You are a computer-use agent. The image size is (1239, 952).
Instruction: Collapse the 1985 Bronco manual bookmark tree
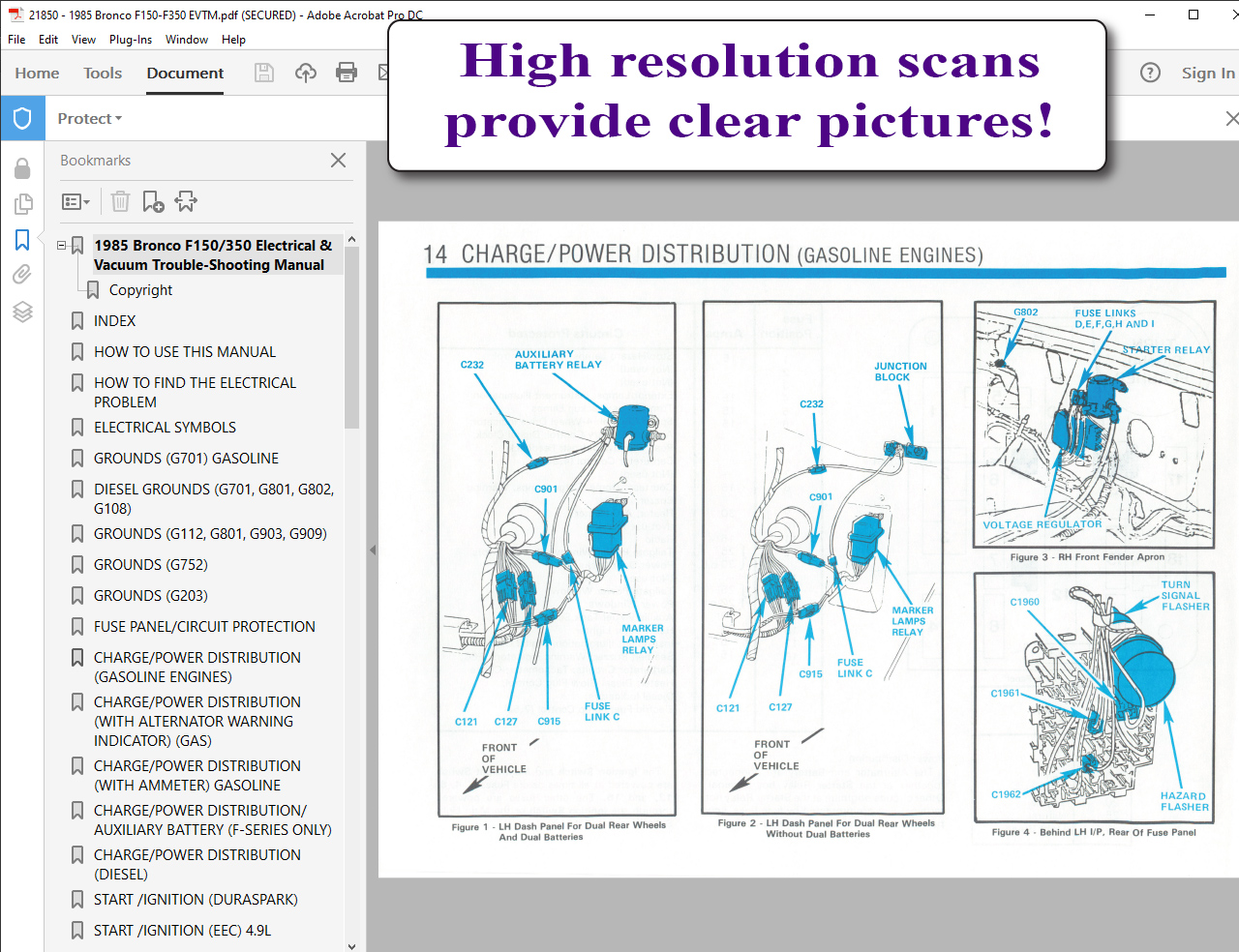62,246
